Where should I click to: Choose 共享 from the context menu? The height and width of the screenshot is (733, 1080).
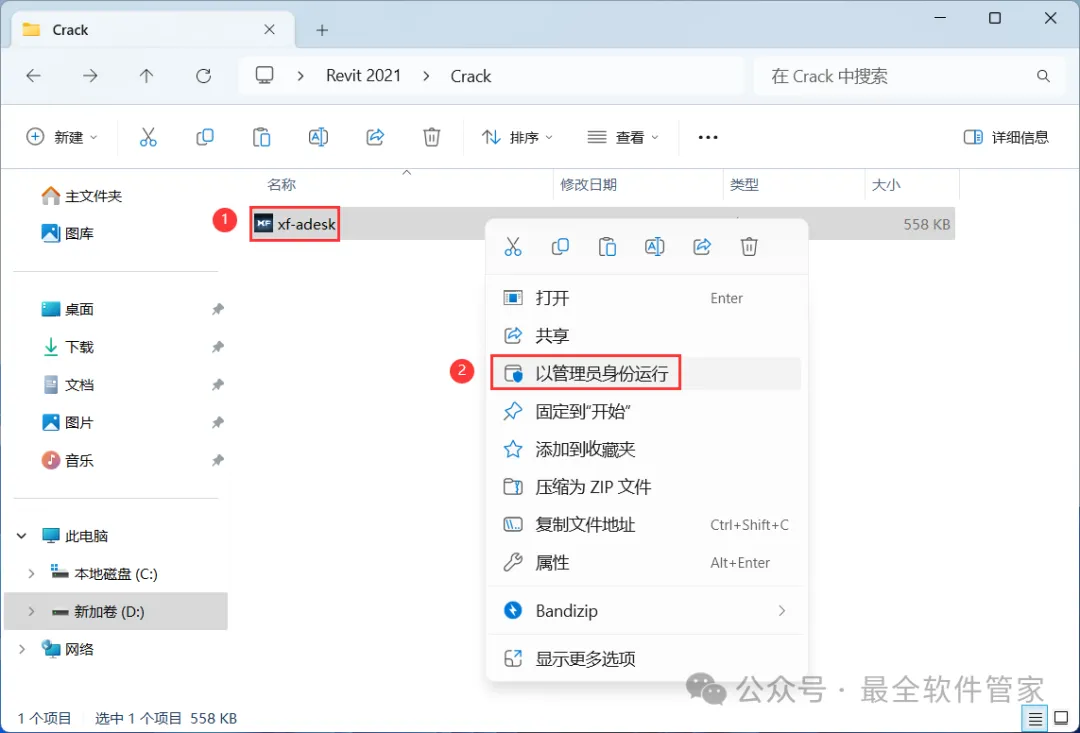pyautogui.click(x=645, y=335)
